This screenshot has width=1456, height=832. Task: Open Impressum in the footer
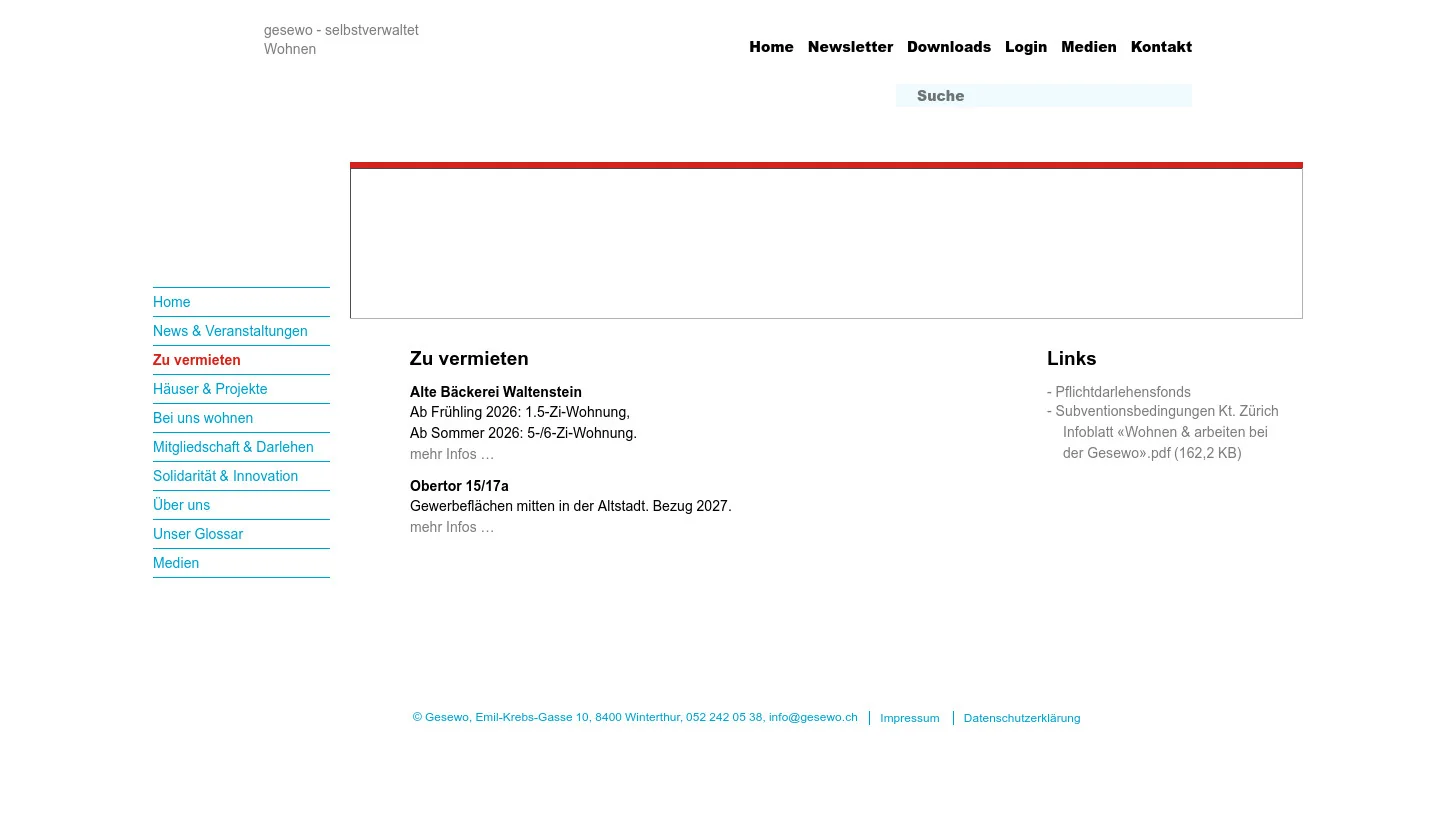pos(909,718)
